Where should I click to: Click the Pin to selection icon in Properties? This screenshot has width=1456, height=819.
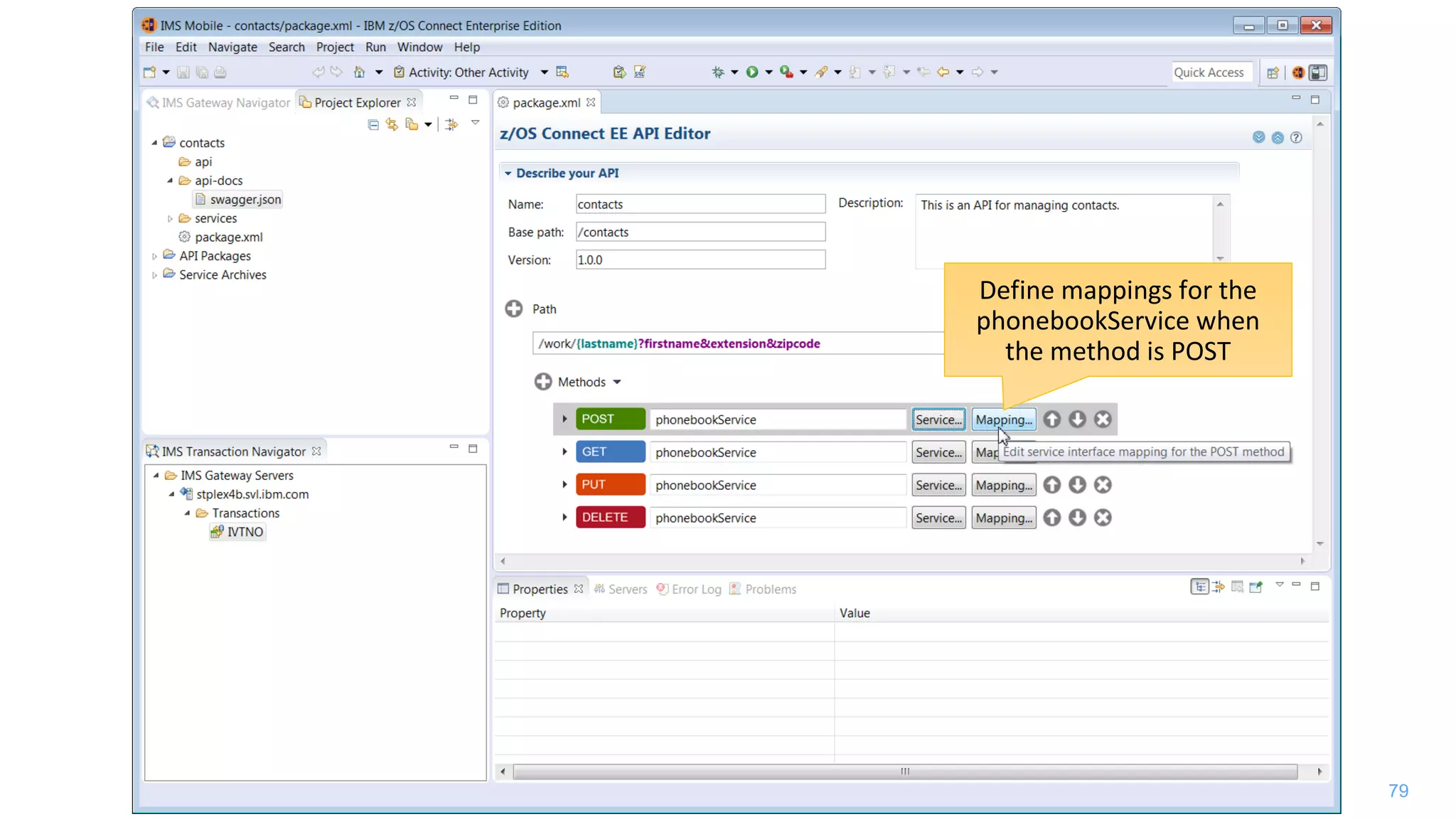pyautogui.click(x=1256, y=587)
